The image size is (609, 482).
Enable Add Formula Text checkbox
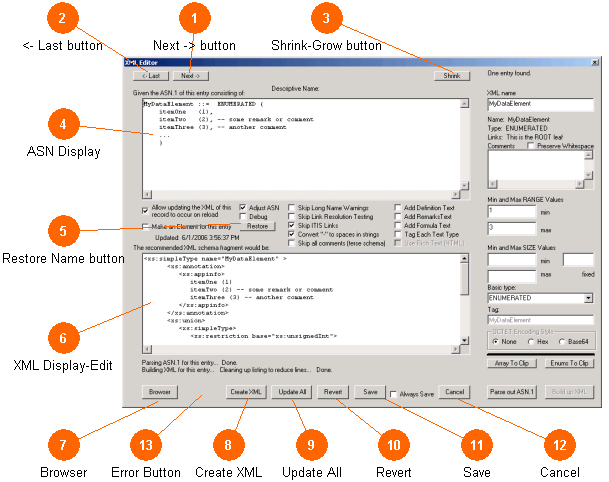(x=398, y=225)
